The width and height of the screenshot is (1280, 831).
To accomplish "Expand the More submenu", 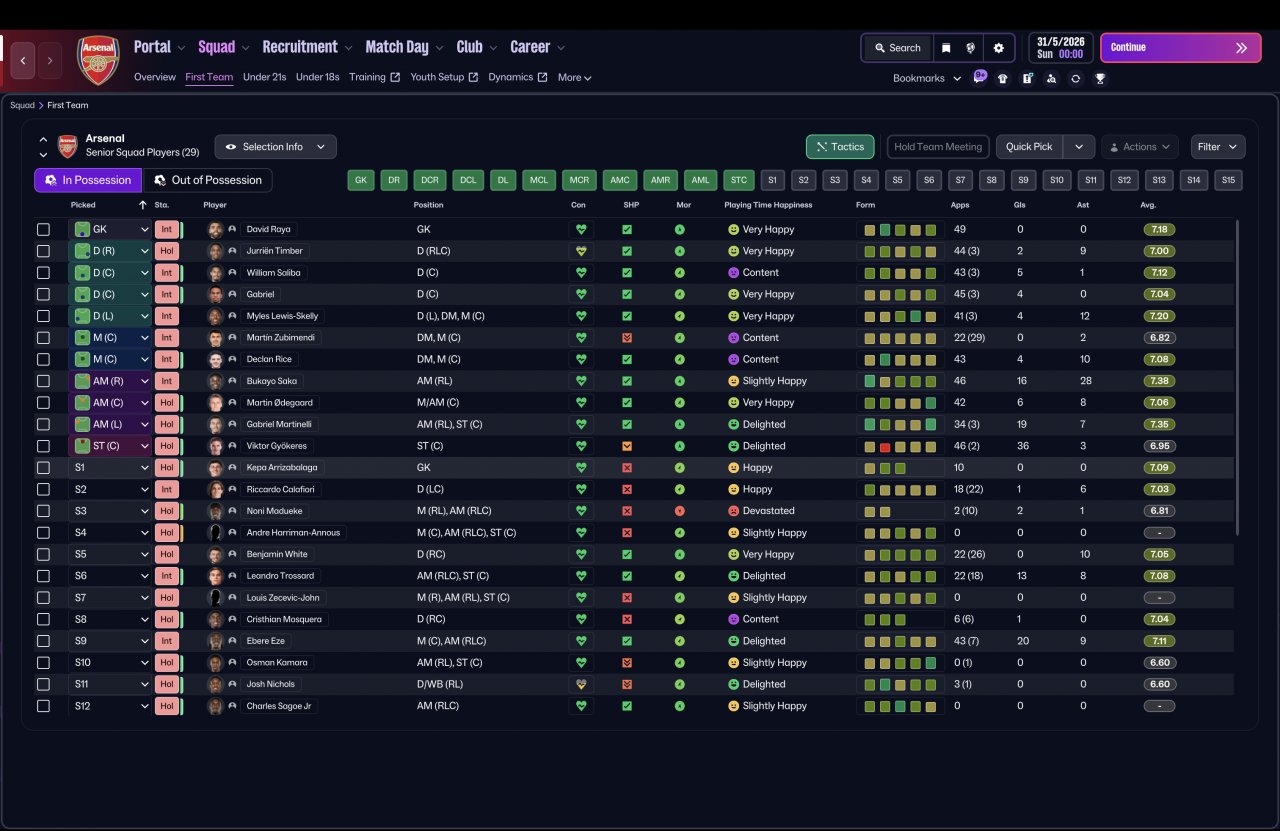I will 575,78.
